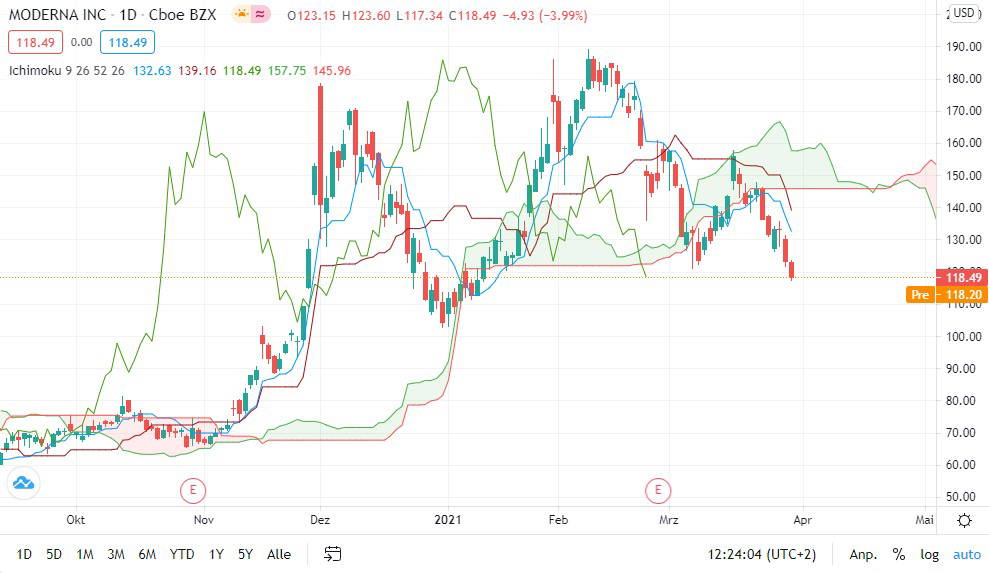The image size is (989, 573).
Task: Select the 3M time range
Action: pyautogui.click(x=115, y=554)
